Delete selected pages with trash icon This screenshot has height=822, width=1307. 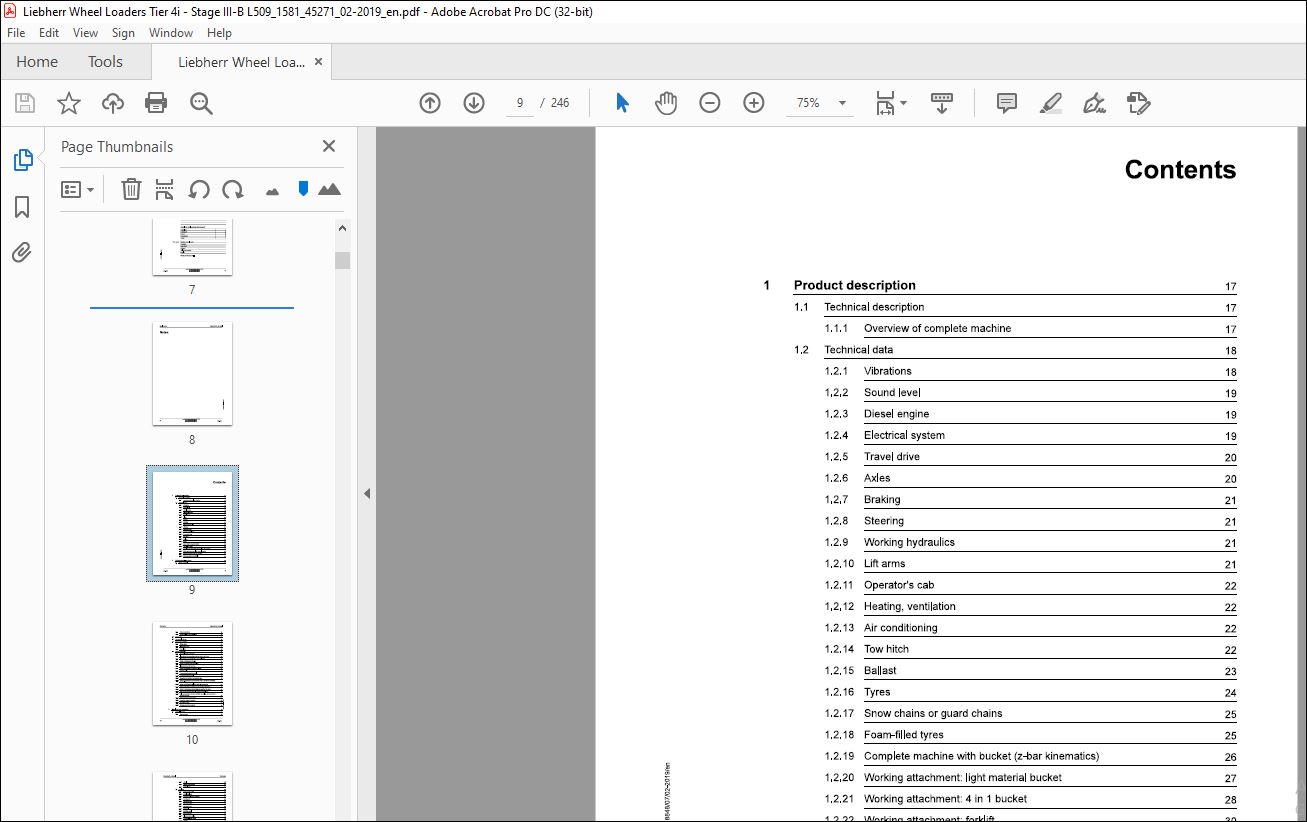131,189
